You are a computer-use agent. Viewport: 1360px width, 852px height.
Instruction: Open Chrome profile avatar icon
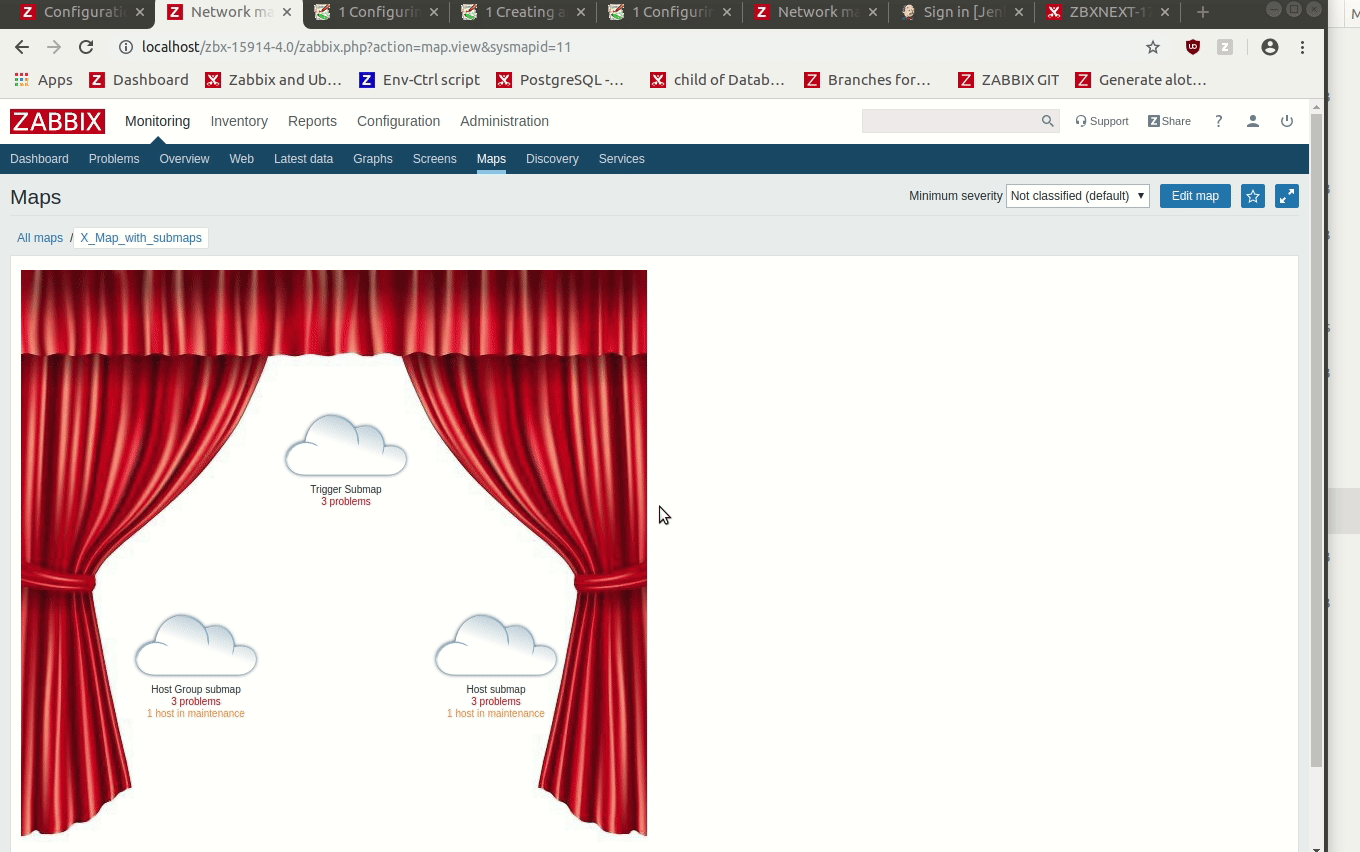tap(1270, 47)
